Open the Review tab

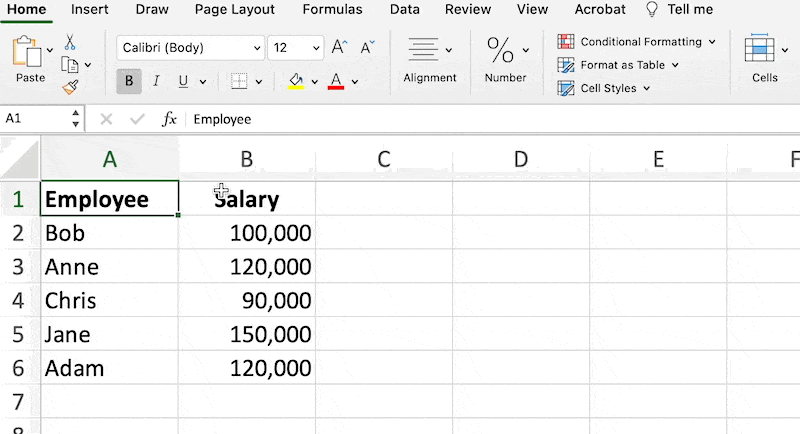[x=468, y=9]
